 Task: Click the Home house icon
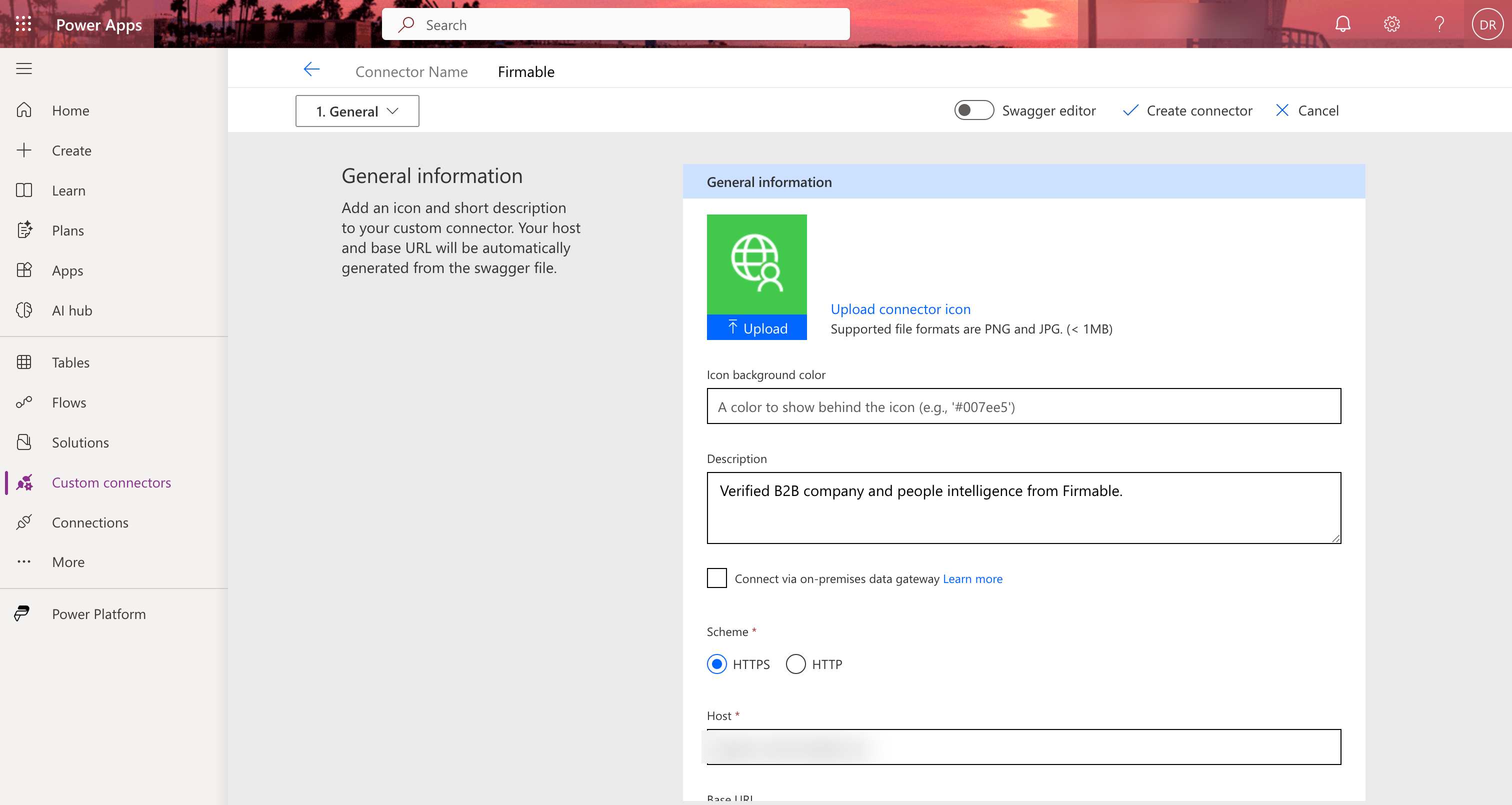click(x=24, y=110)
